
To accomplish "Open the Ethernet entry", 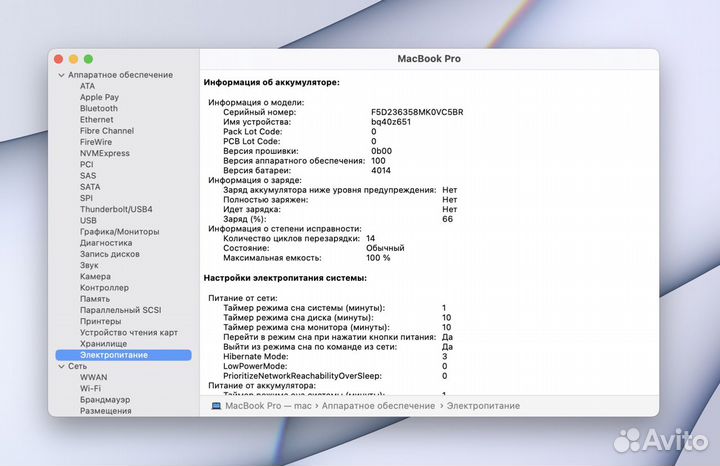I will (x=96, y=119).
